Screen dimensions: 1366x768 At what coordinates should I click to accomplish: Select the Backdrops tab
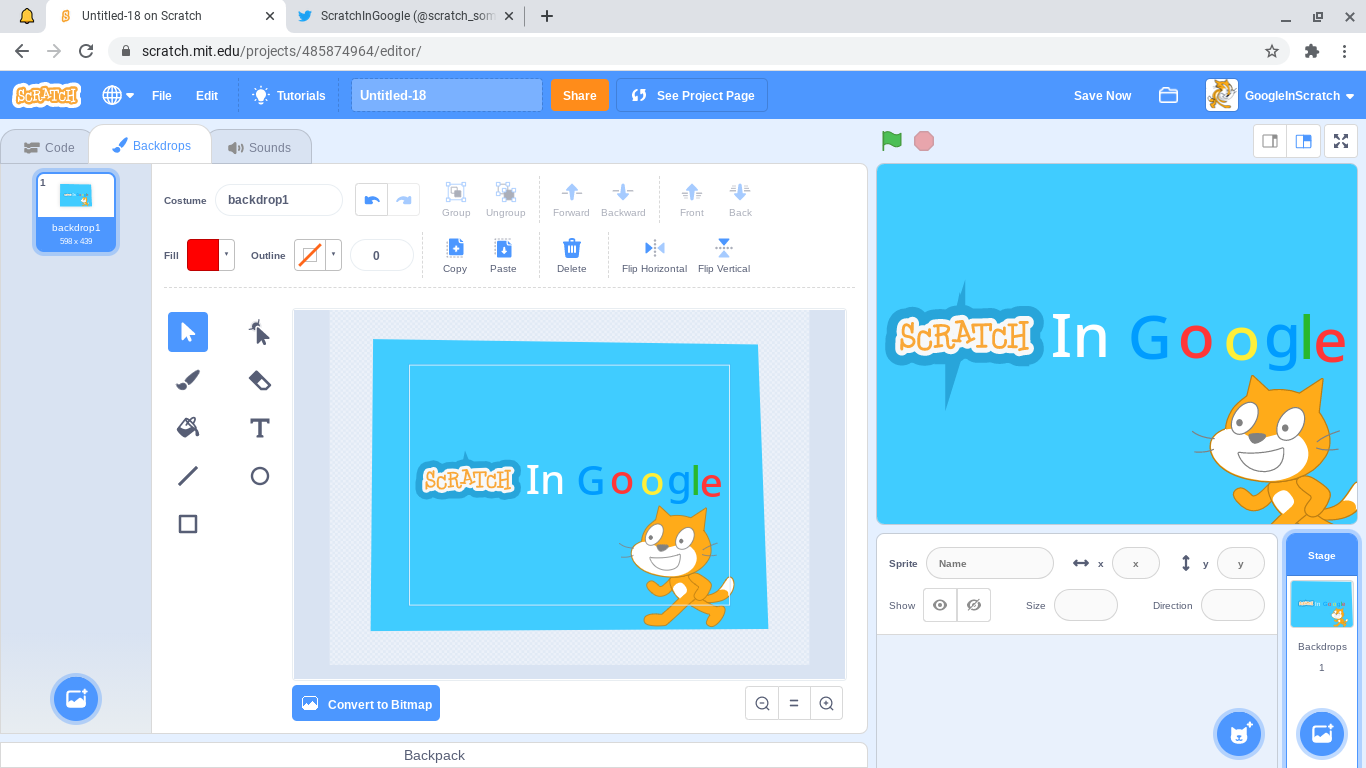[151, 145]
